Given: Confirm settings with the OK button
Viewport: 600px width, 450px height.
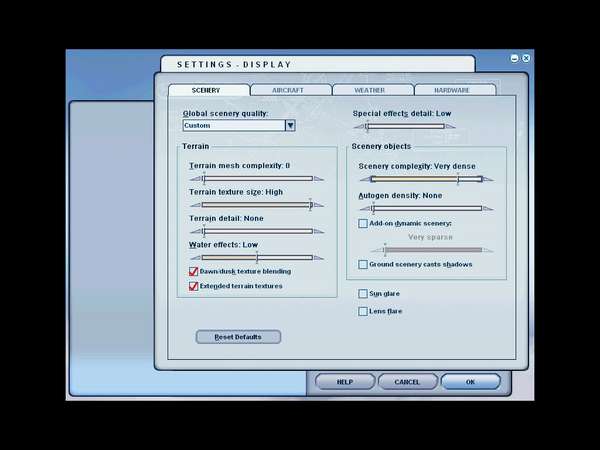Looking at the screenshot, I should [470, 382].
